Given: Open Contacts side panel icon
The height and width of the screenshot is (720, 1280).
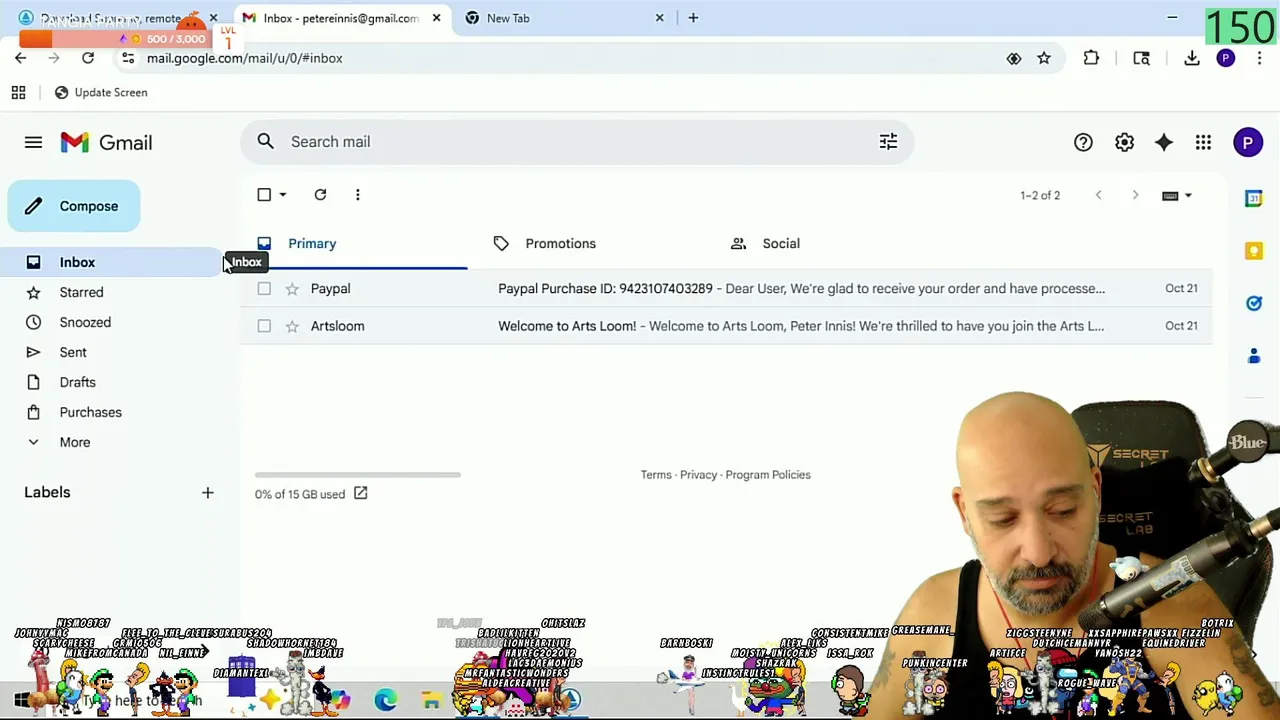Looking at the screenshot, I should coord(1253,356).
